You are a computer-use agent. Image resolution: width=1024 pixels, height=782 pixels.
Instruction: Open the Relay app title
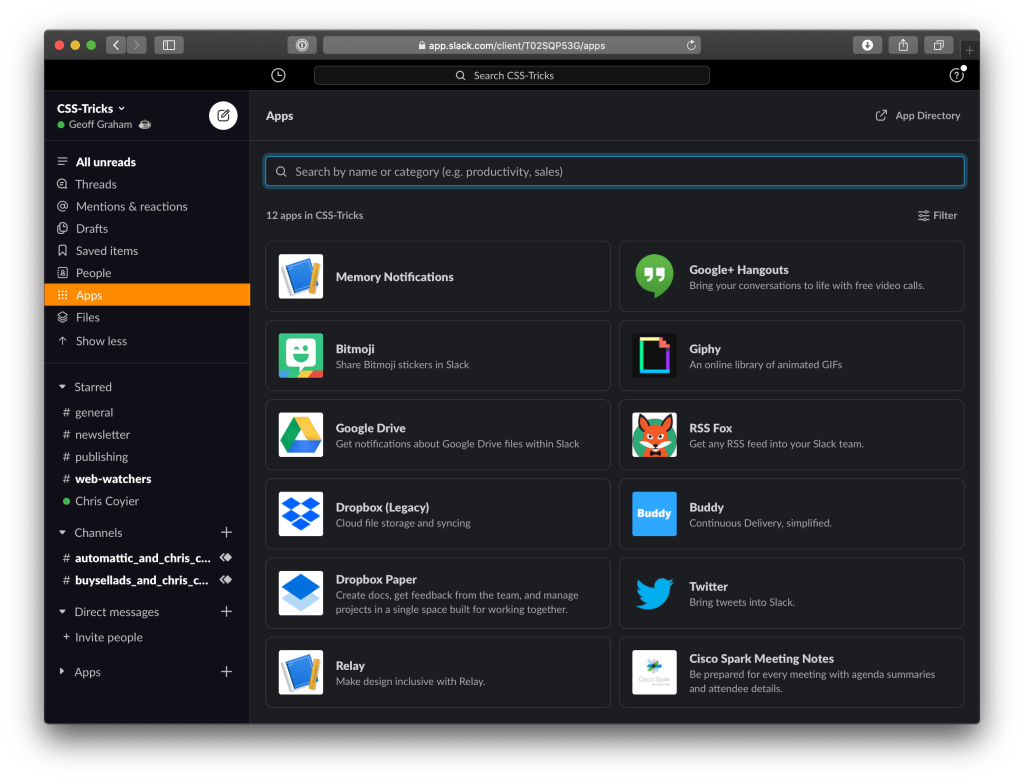coord(350,665)
